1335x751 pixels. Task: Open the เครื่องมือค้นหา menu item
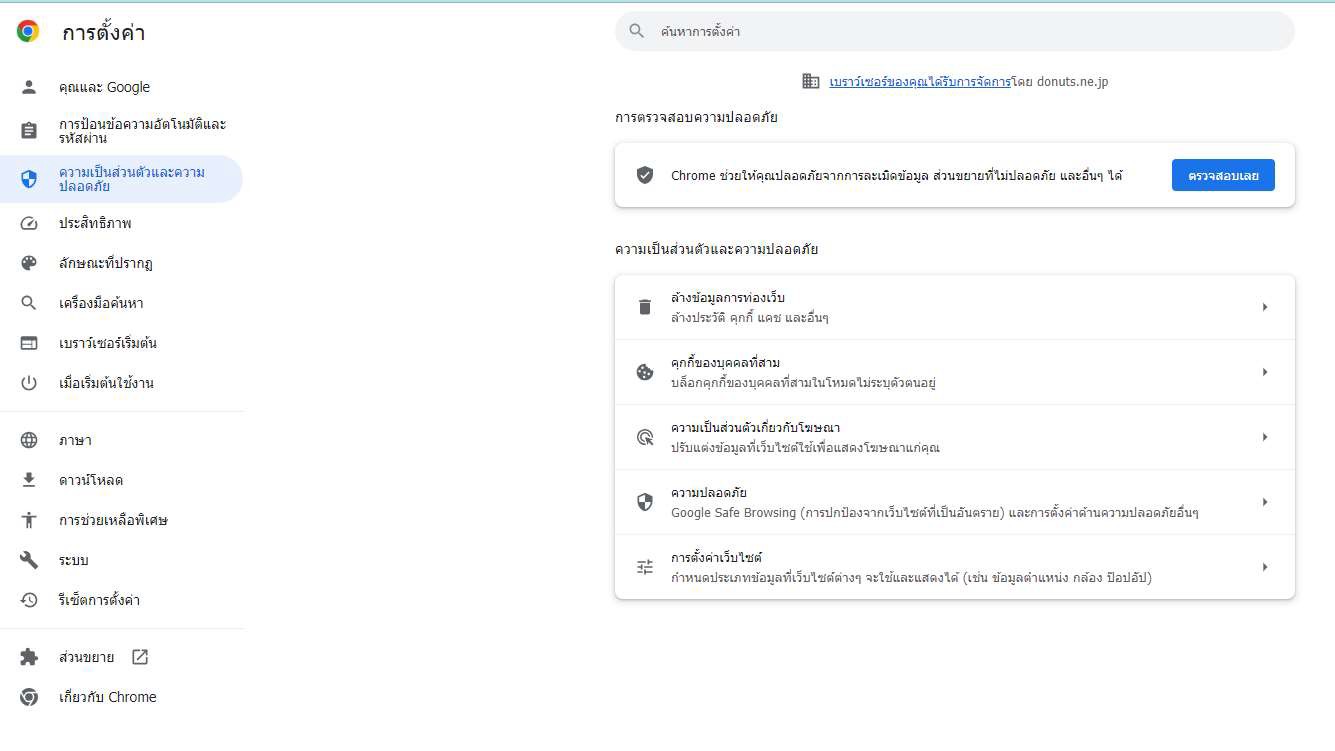pos(101,303)
